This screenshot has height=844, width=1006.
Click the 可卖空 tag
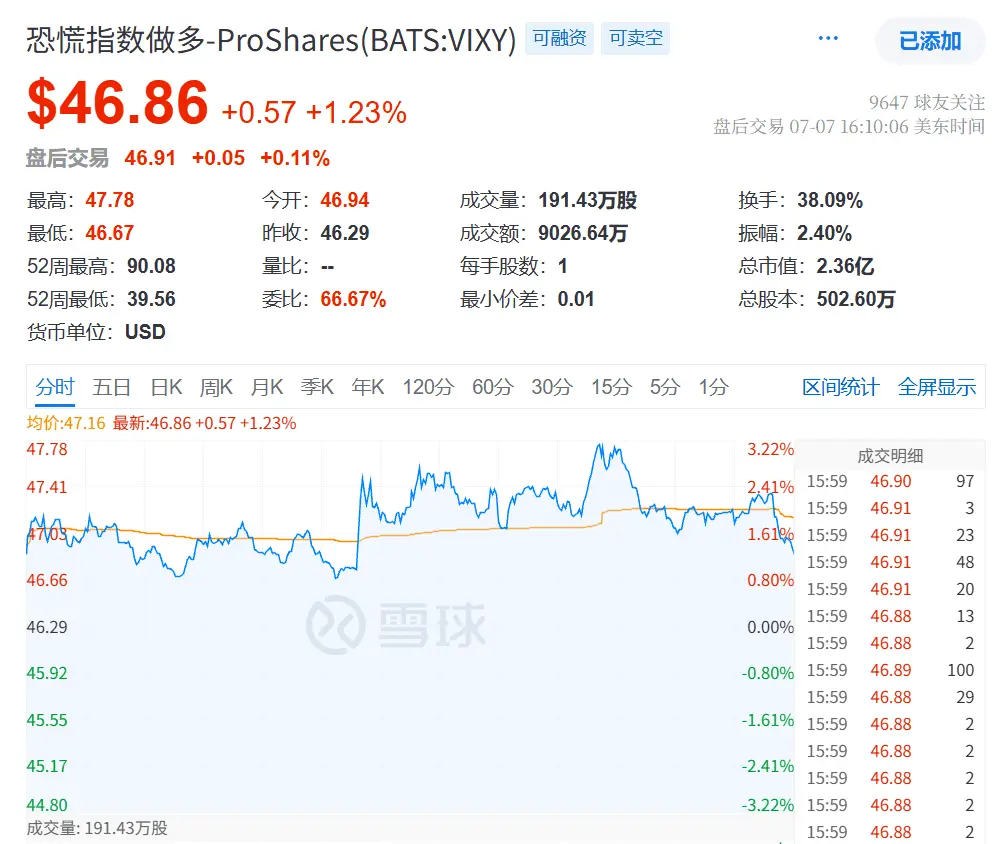635,39
